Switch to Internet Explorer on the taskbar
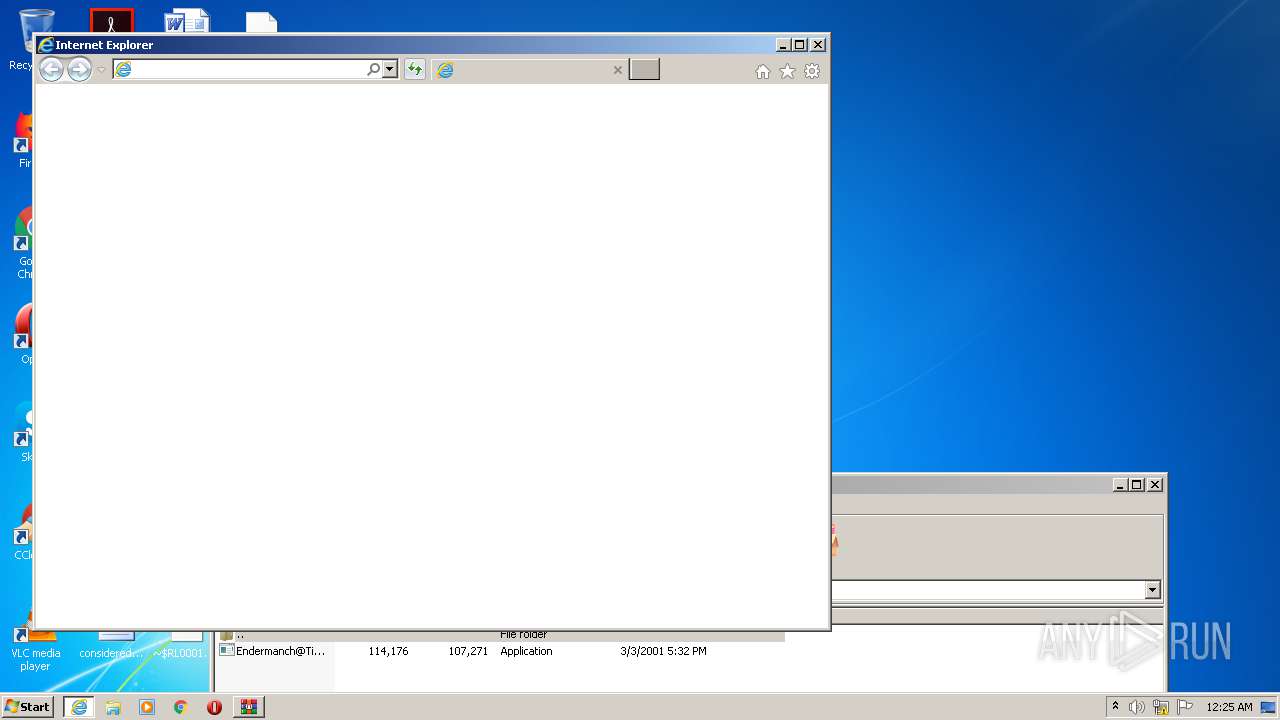This screenshot has width=1280, height=720. (79, 706)
